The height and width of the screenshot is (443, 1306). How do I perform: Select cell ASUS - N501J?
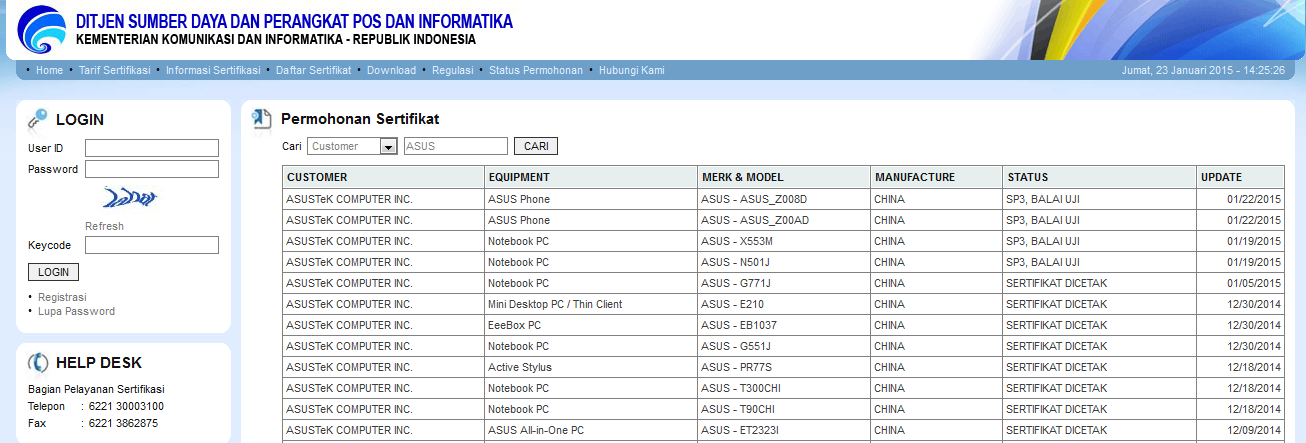pos(784,262)
